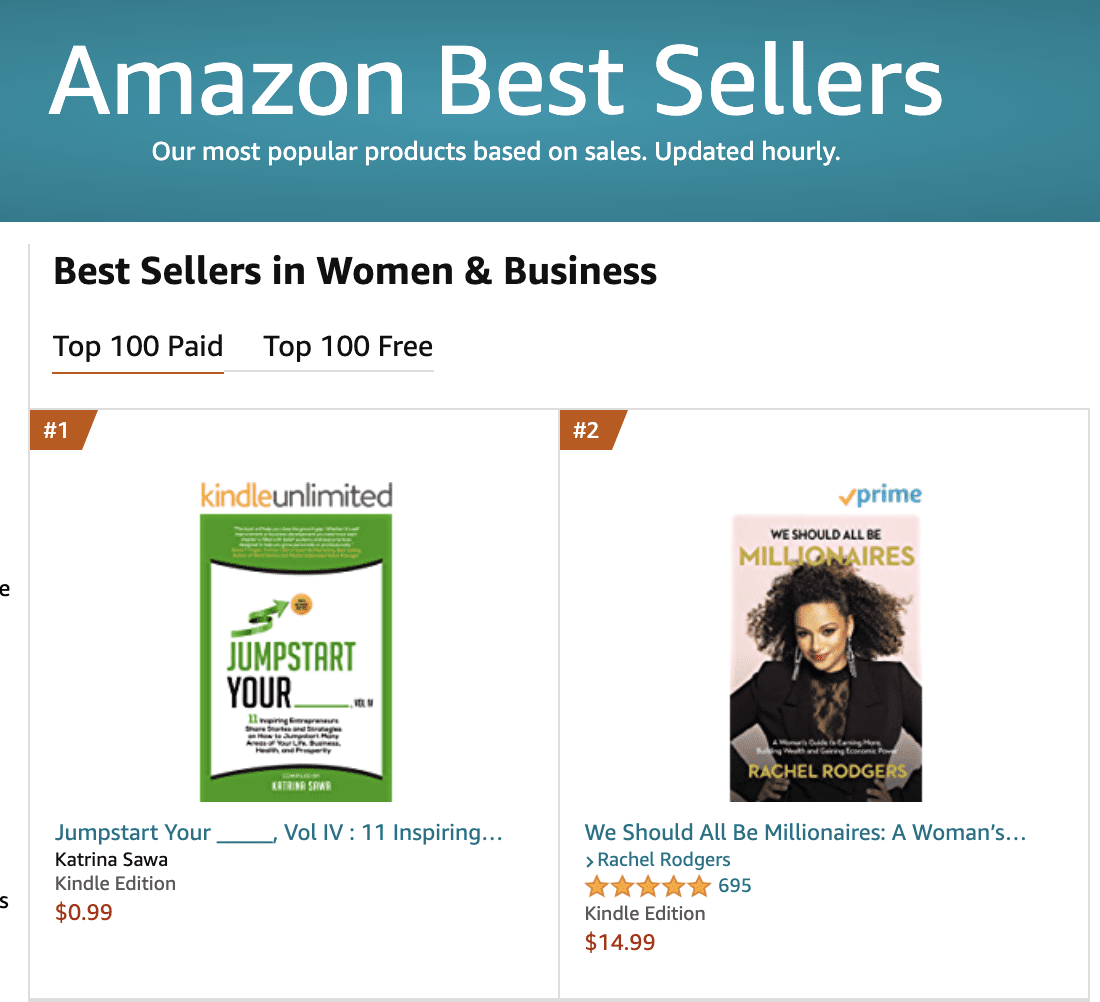Switch to the Top 100 Free tab
This screenshot has width=1100, height=1002.
tap(348, 347)
